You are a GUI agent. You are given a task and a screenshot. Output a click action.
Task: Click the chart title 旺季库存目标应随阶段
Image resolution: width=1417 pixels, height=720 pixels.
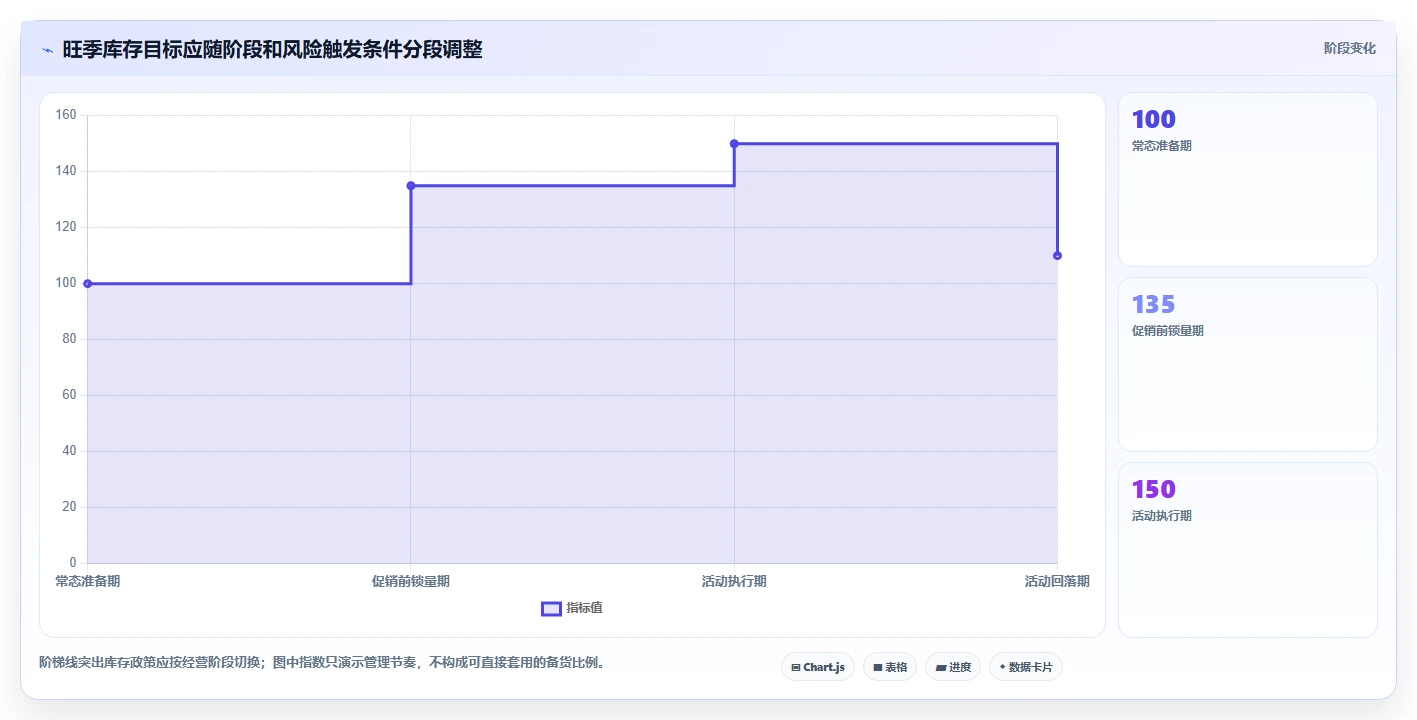[x=272, y=50]
